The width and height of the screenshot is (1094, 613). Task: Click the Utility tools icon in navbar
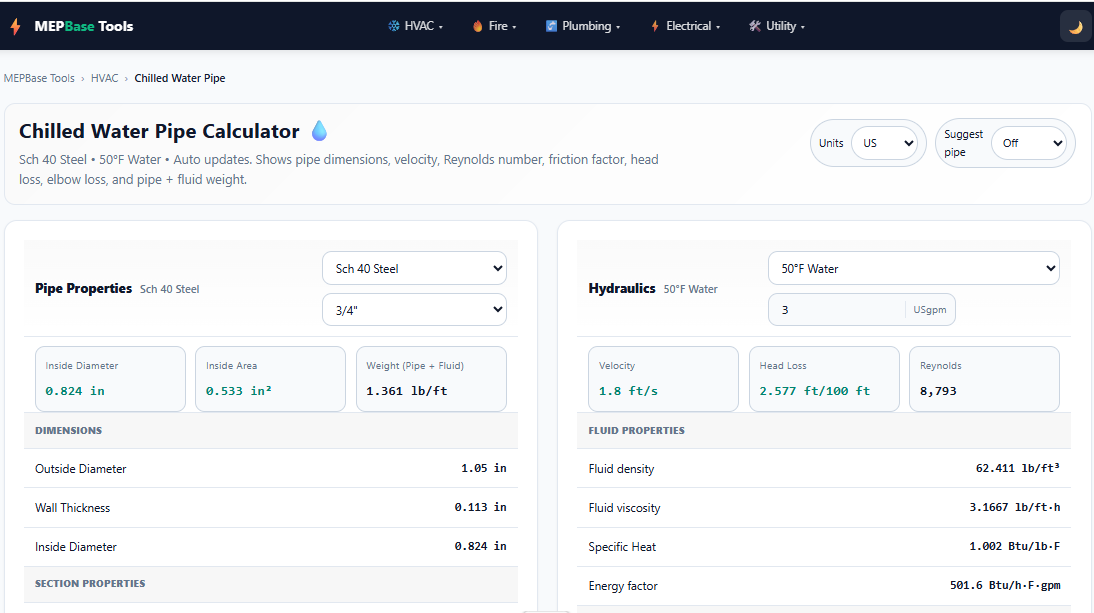tap(755, 26)
